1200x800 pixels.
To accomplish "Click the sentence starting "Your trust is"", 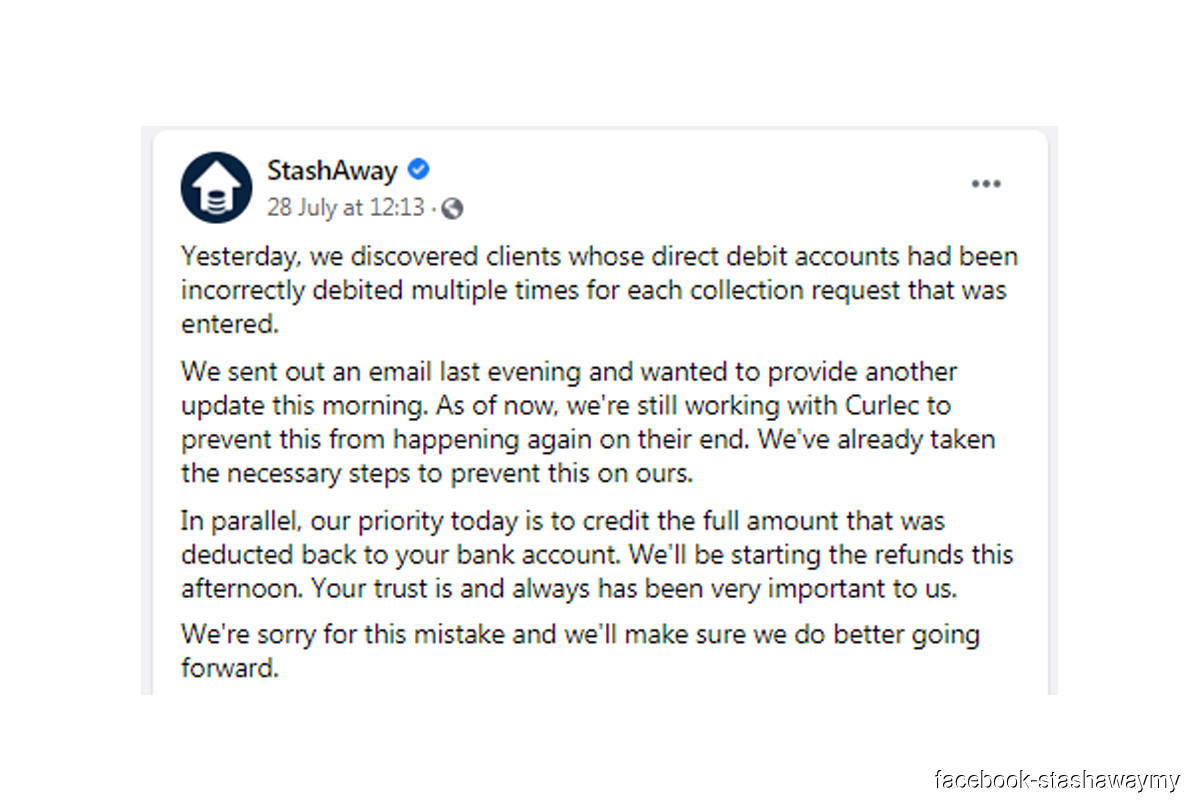I will click(x=634, y=589).
